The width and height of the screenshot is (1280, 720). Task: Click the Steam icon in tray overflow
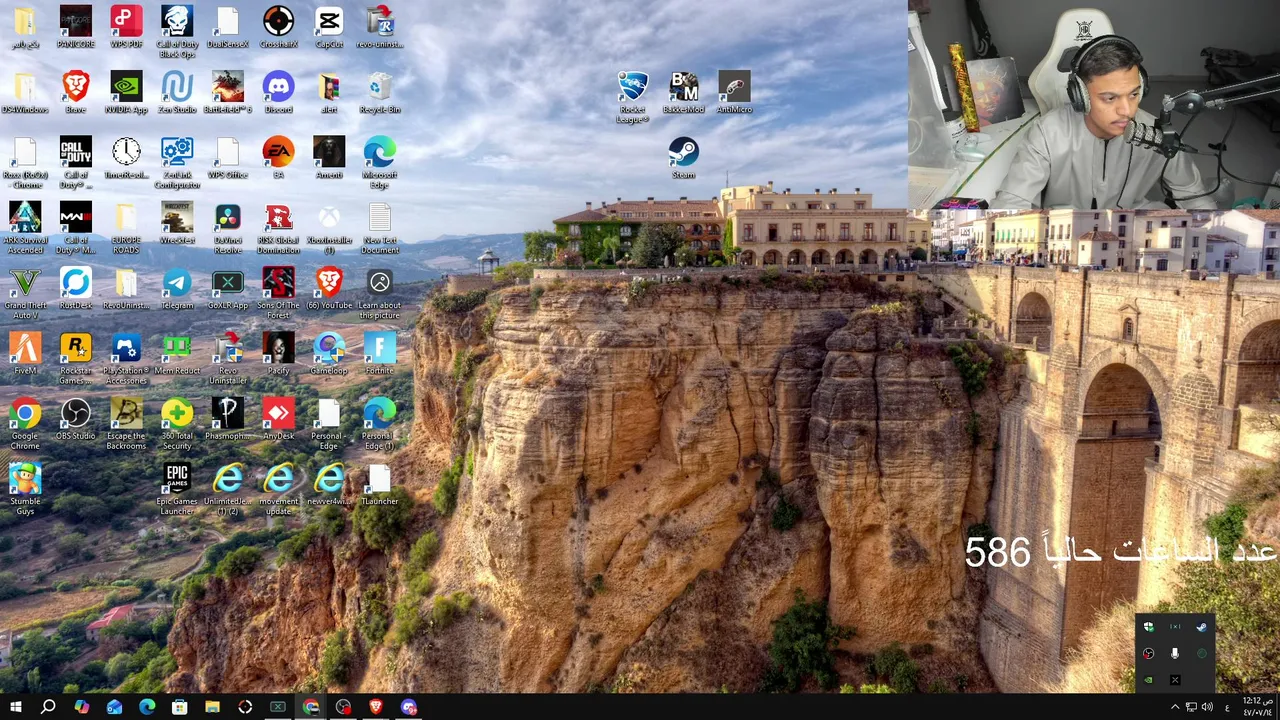(x=1201, y=627)
